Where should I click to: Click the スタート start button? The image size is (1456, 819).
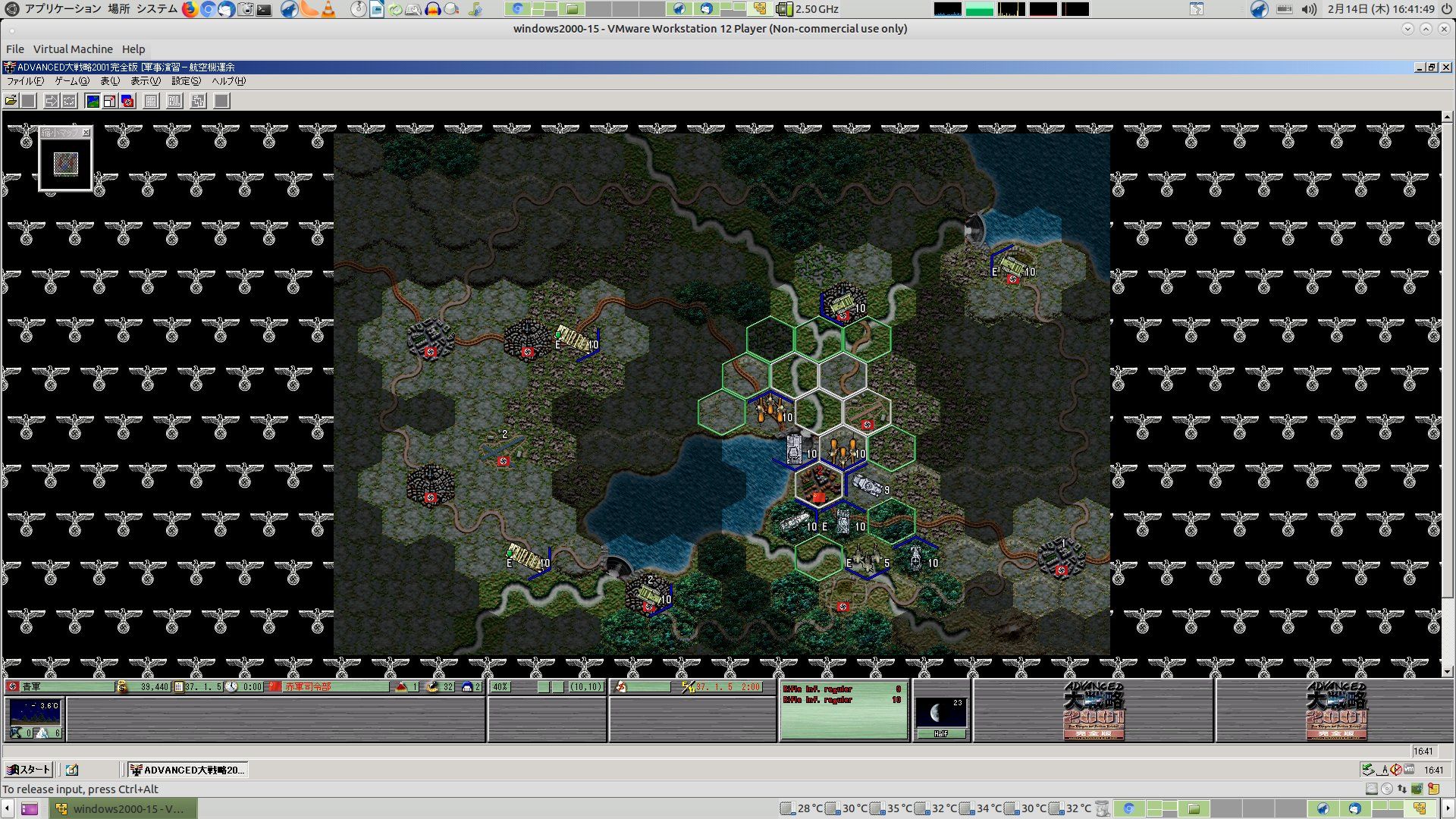pos(29,770)
